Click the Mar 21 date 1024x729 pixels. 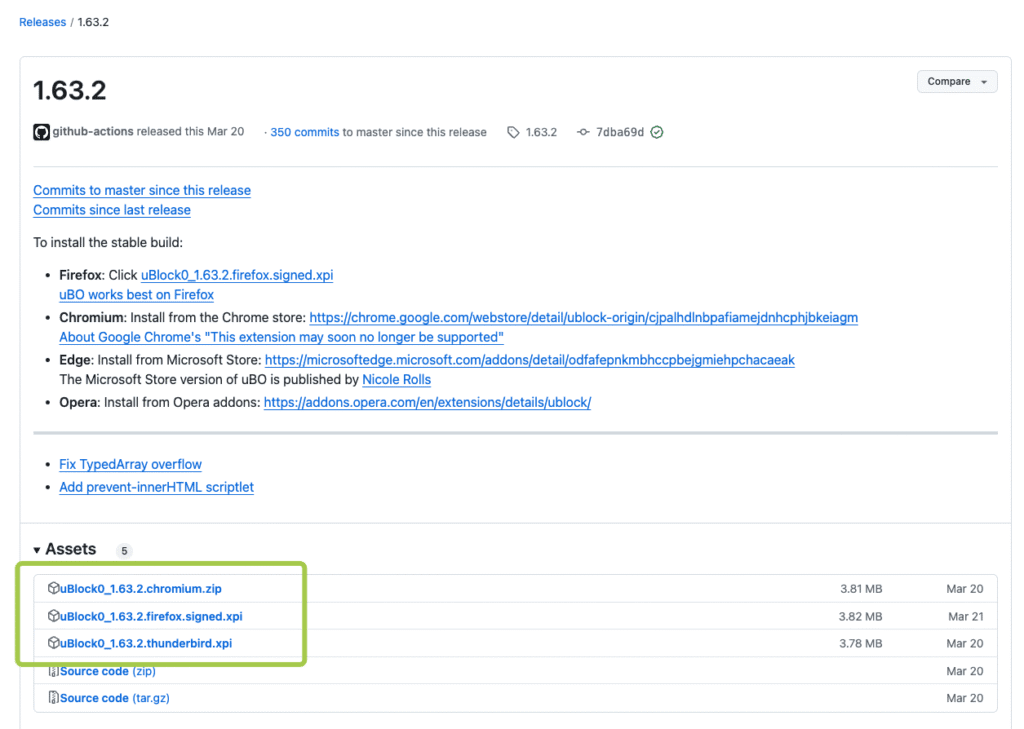pos(965,616)
